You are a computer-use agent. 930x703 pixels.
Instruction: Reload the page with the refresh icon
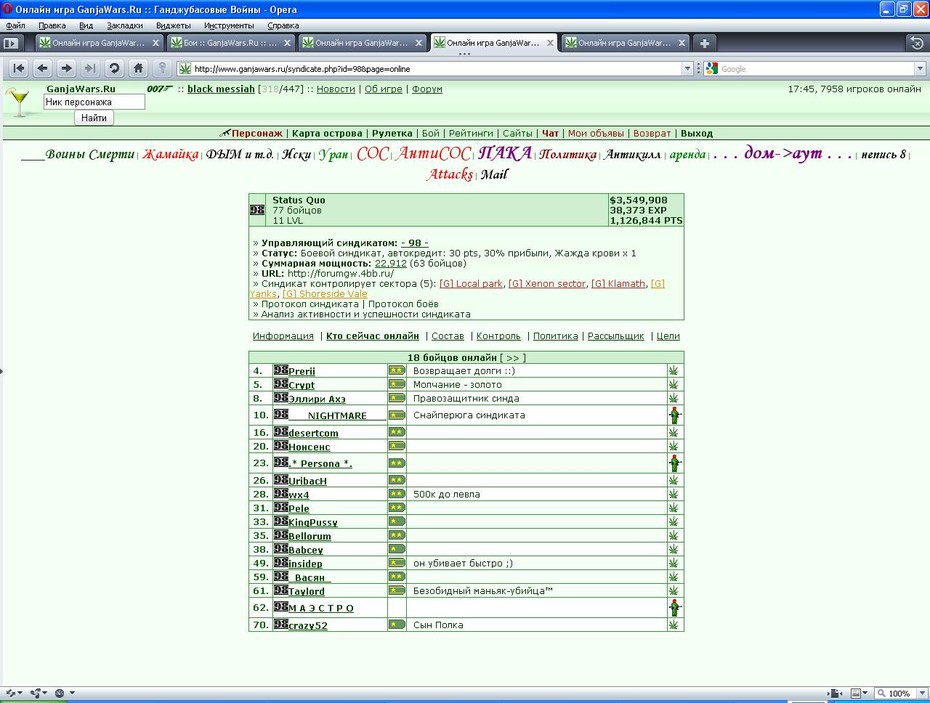pyautogui.click(x=114, y=69)
